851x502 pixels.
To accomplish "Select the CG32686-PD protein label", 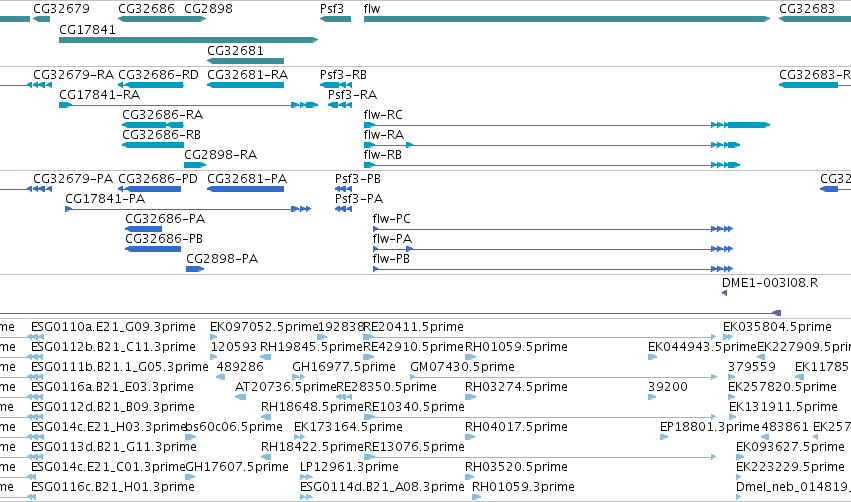I will [158, 179].
